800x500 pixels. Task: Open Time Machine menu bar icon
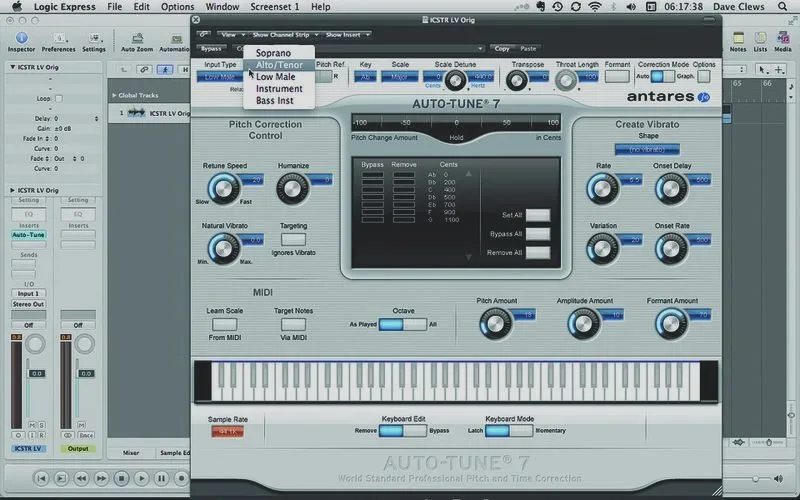pos(558,7)
